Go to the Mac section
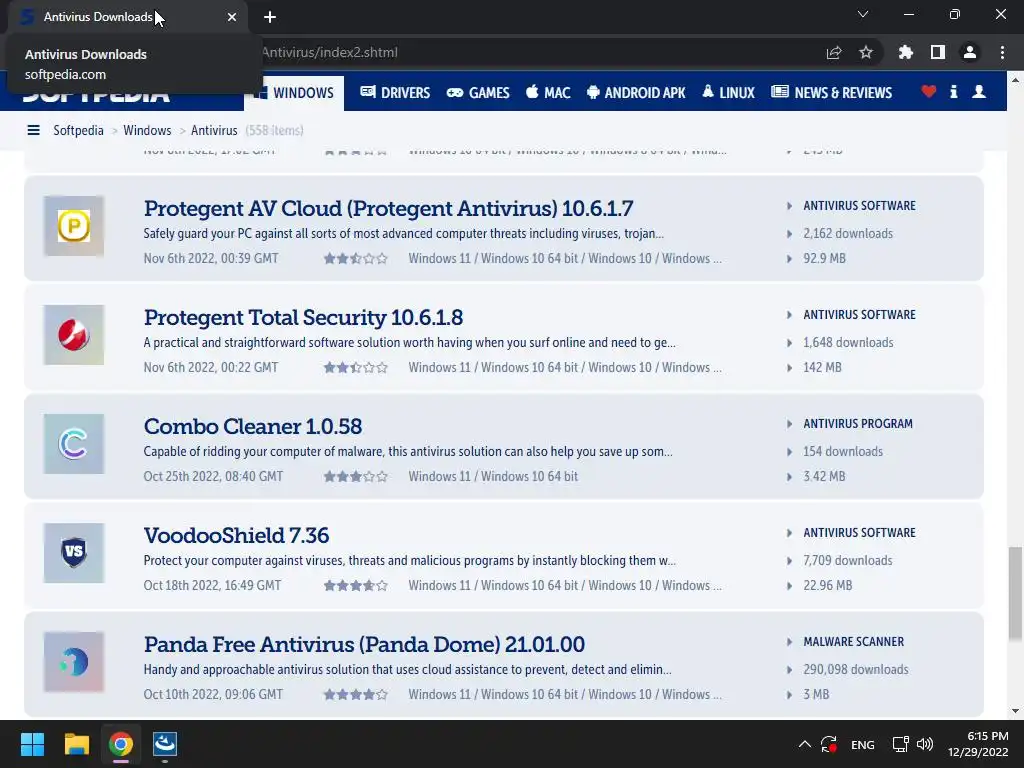The image size is (1024, 768). coord(548,93)
